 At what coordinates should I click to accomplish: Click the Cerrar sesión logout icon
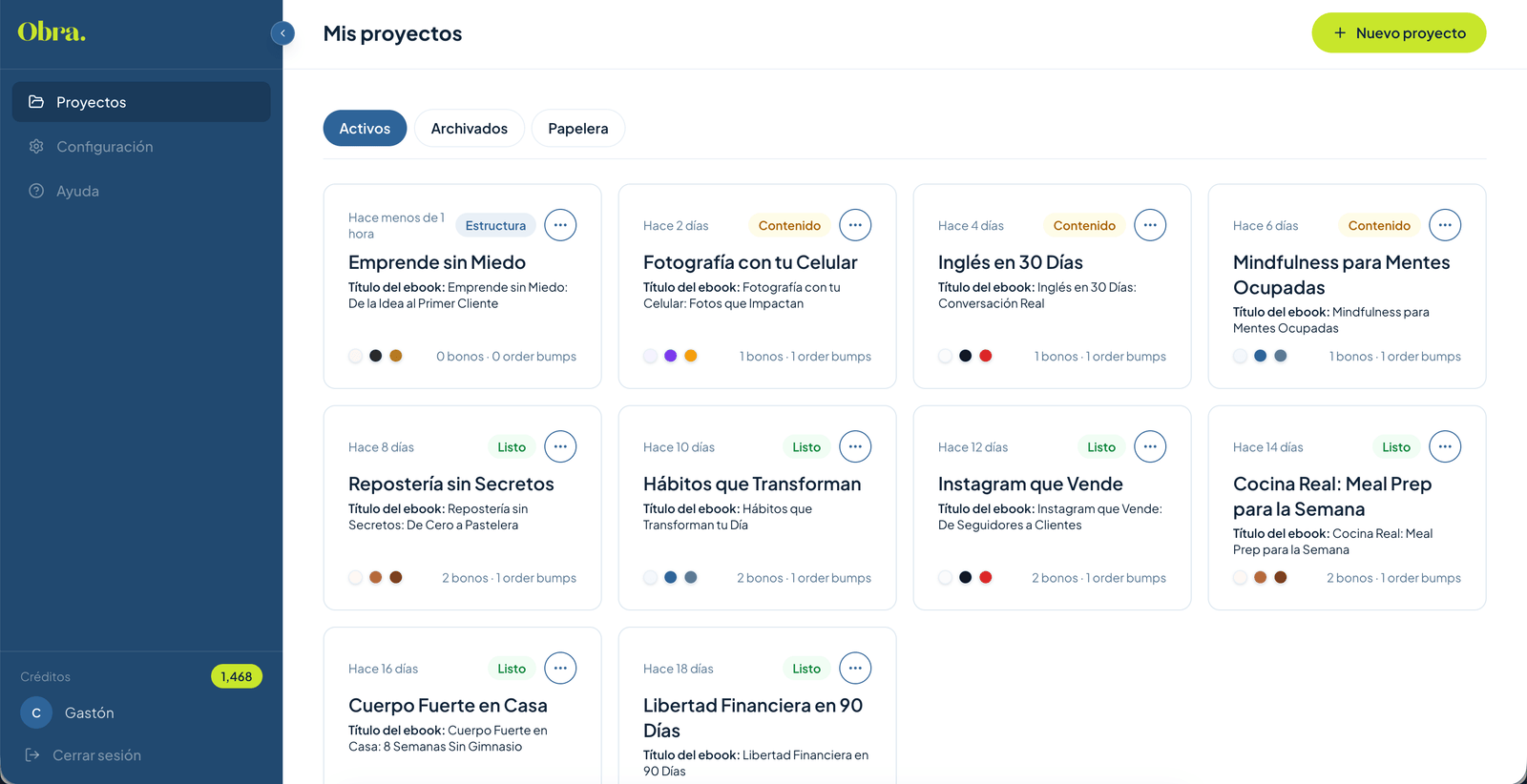32,754
